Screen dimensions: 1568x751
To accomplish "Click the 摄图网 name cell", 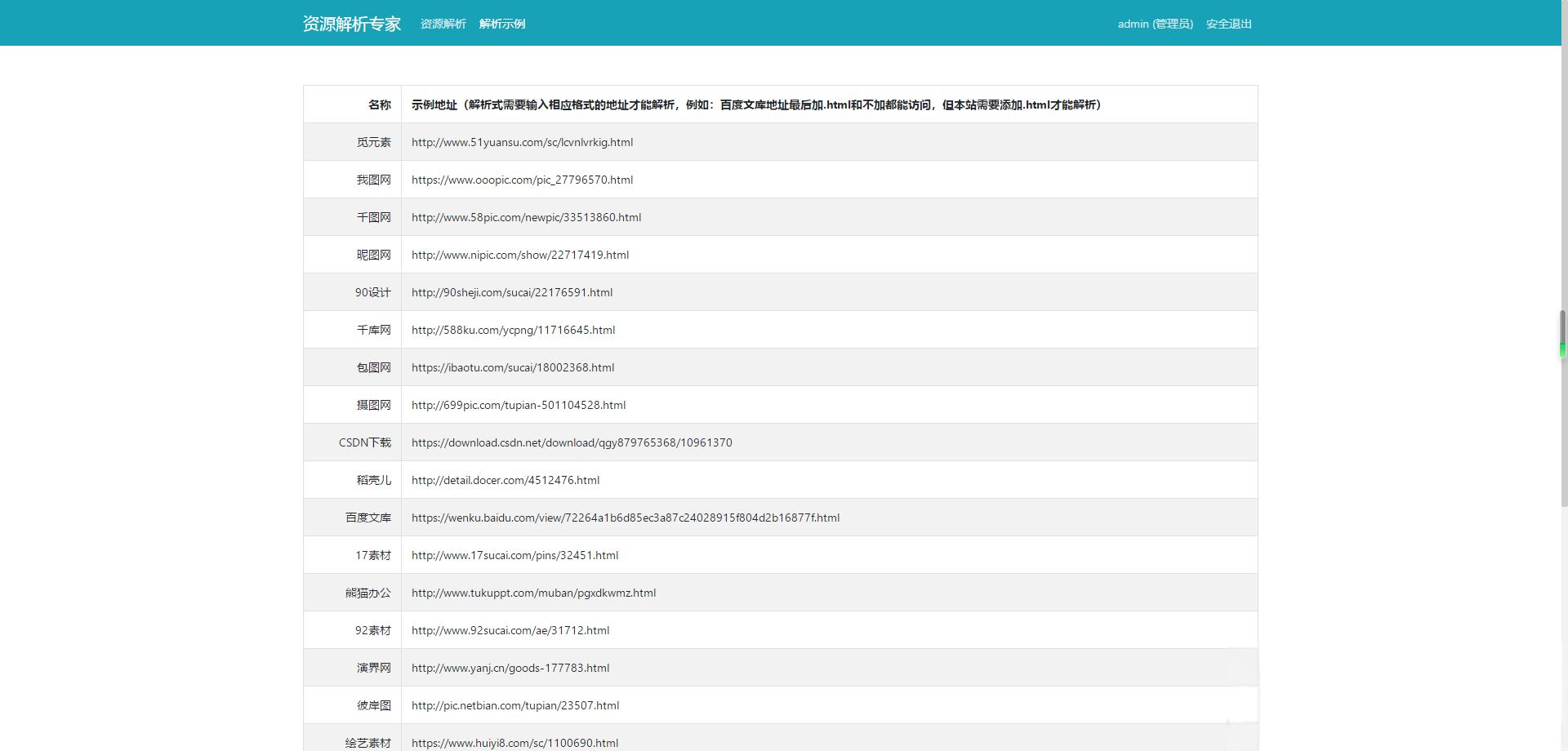I will [x=352, y=405].
